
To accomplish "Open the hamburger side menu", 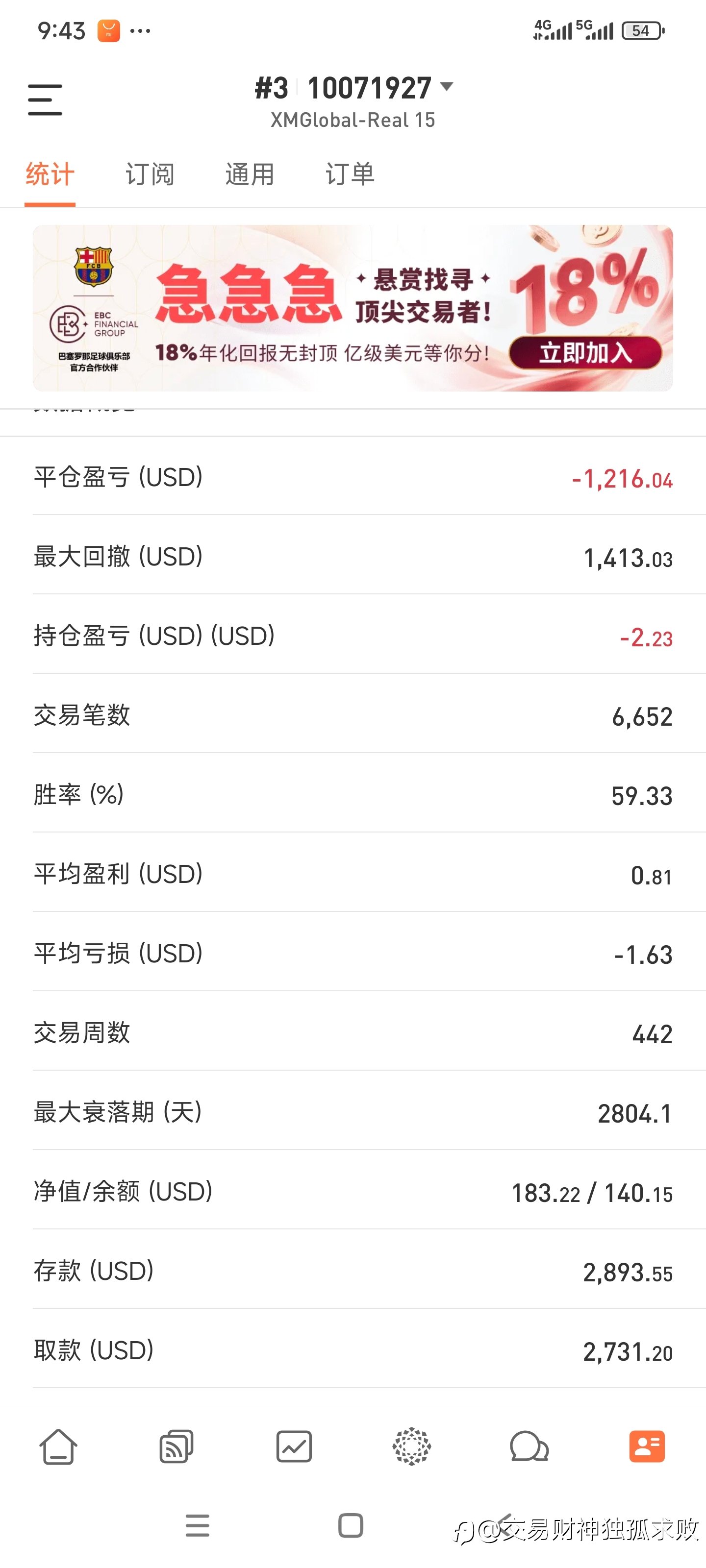I will pyautogui.click(x=45, y=100).
